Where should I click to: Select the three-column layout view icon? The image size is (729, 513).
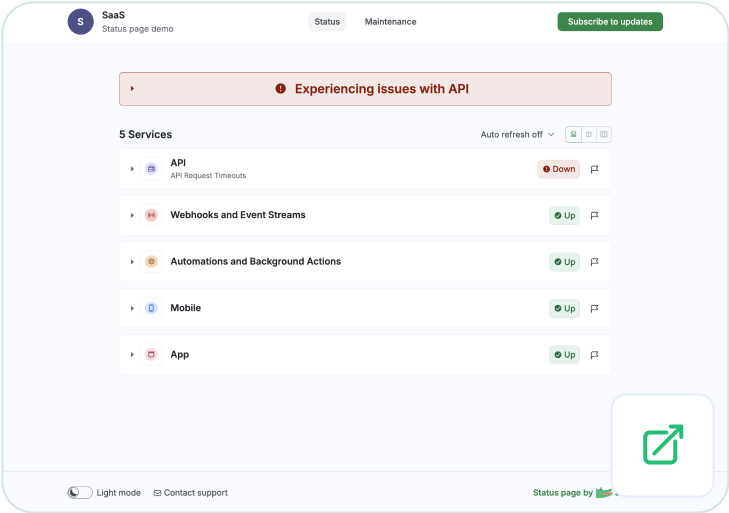tap(603, 134)
